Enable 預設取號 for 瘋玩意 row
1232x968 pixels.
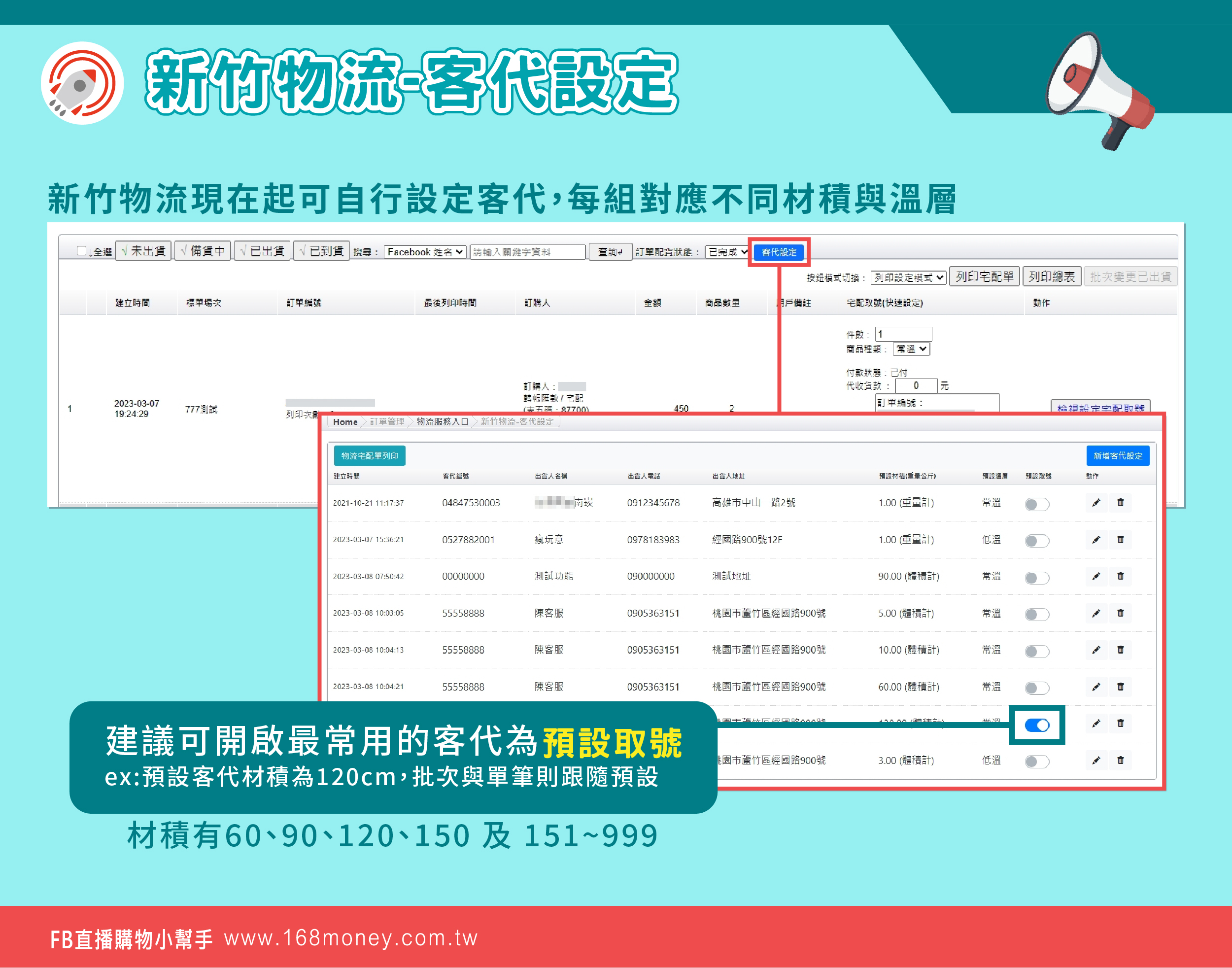(1037, 541)
